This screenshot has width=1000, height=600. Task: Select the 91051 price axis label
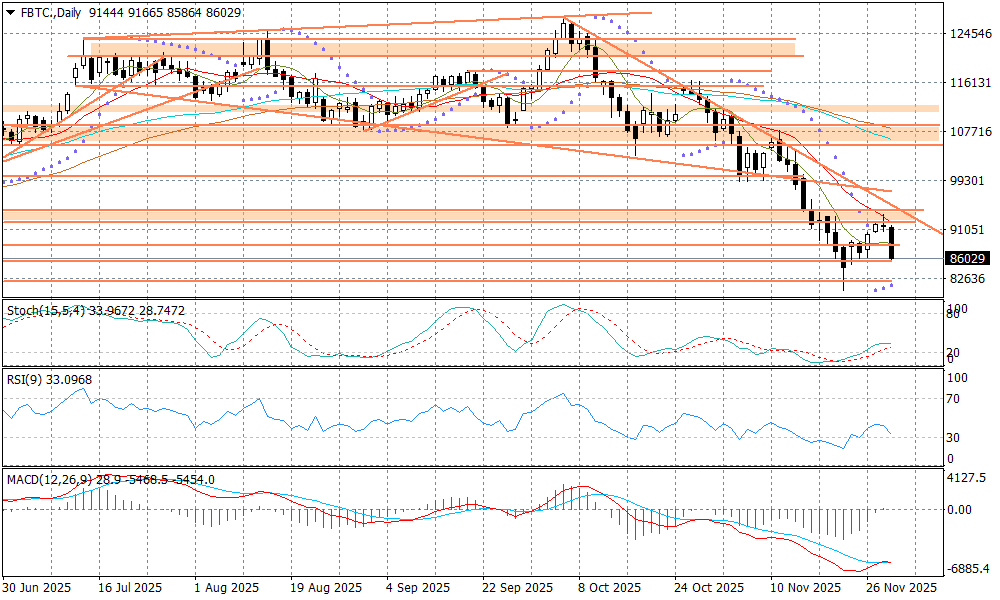[969, 229]
